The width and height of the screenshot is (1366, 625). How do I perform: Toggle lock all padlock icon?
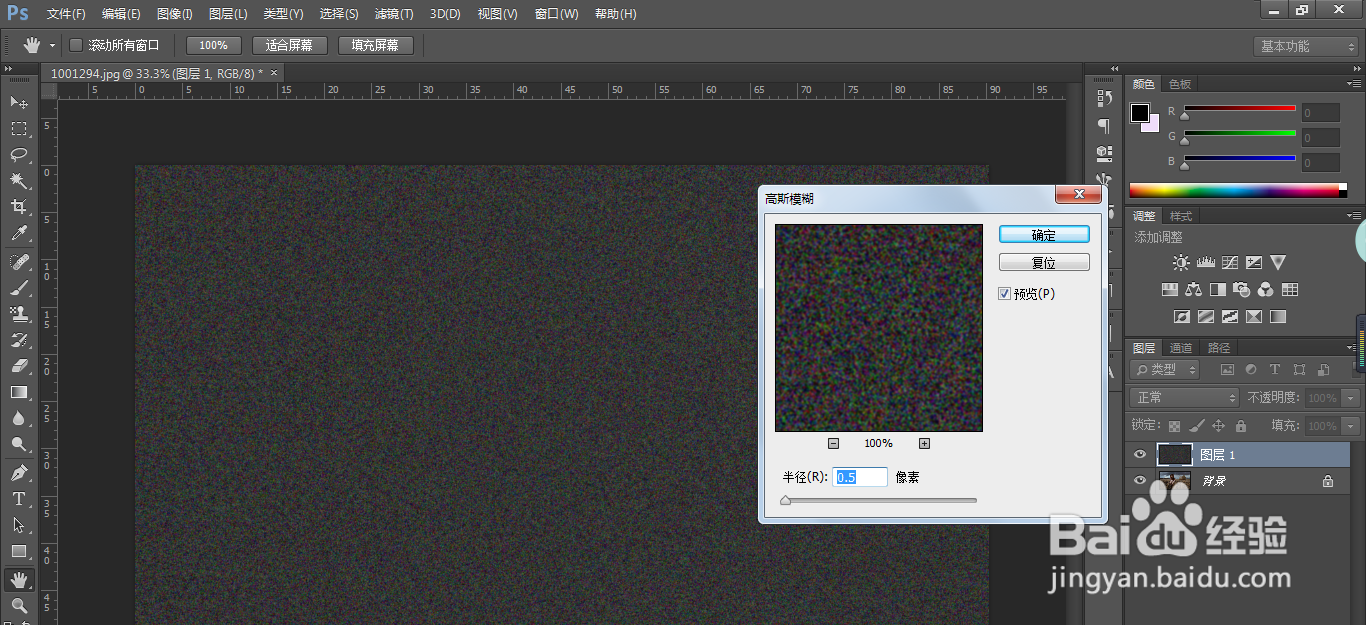1241,426
